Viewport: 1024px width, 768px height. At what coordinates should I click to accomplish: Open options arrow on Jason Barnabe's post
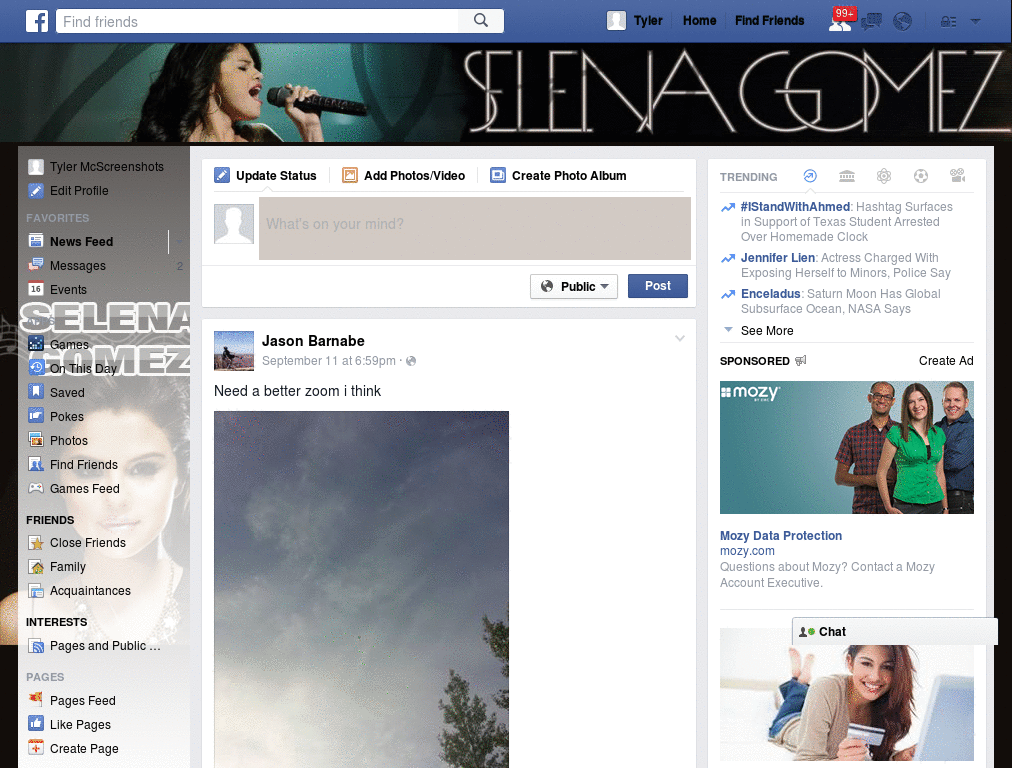tap(680, 337)
